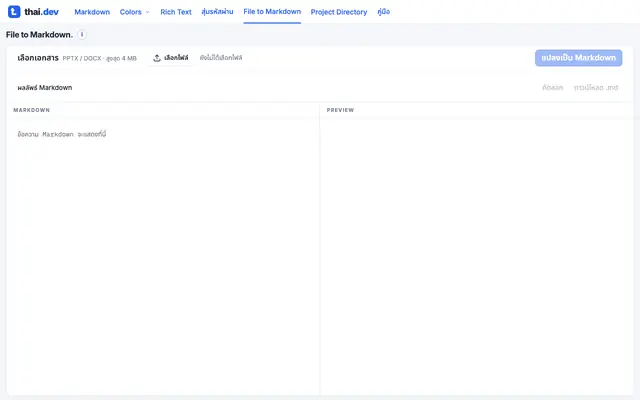The height and width of the screenshot is (400, 640).
Task: Expand the Colors dropdown chevron
Action: [148, 12]
